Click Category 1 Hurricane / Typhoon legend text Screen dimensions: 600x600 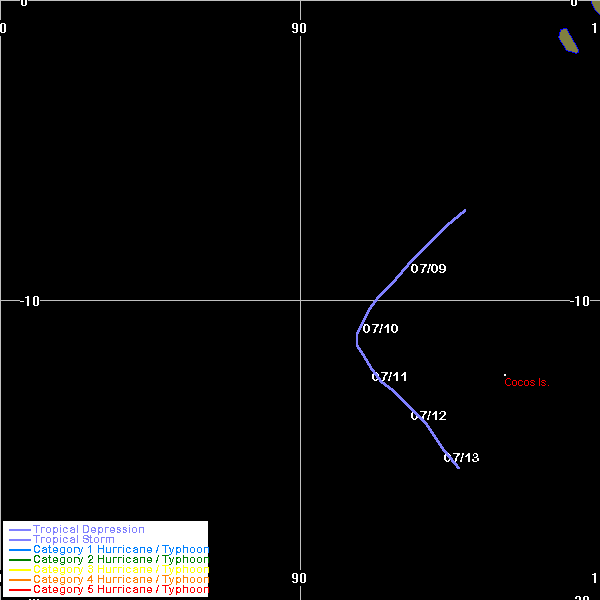(x=120, y=549)
